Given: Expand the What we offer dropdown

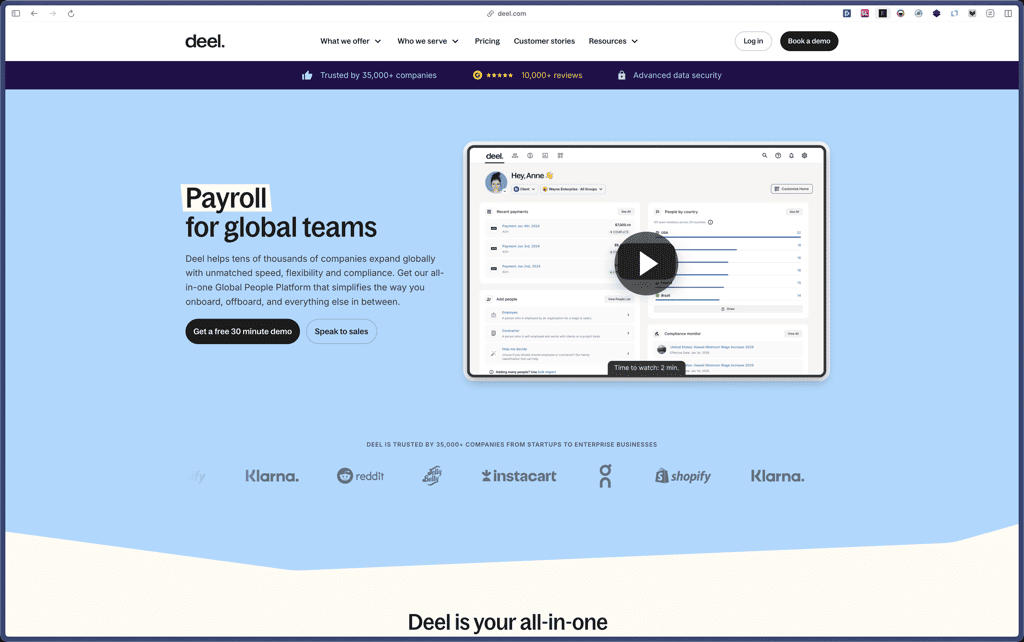Looking at the screenshot, I should pyautogui.click(x=350, y=41).
